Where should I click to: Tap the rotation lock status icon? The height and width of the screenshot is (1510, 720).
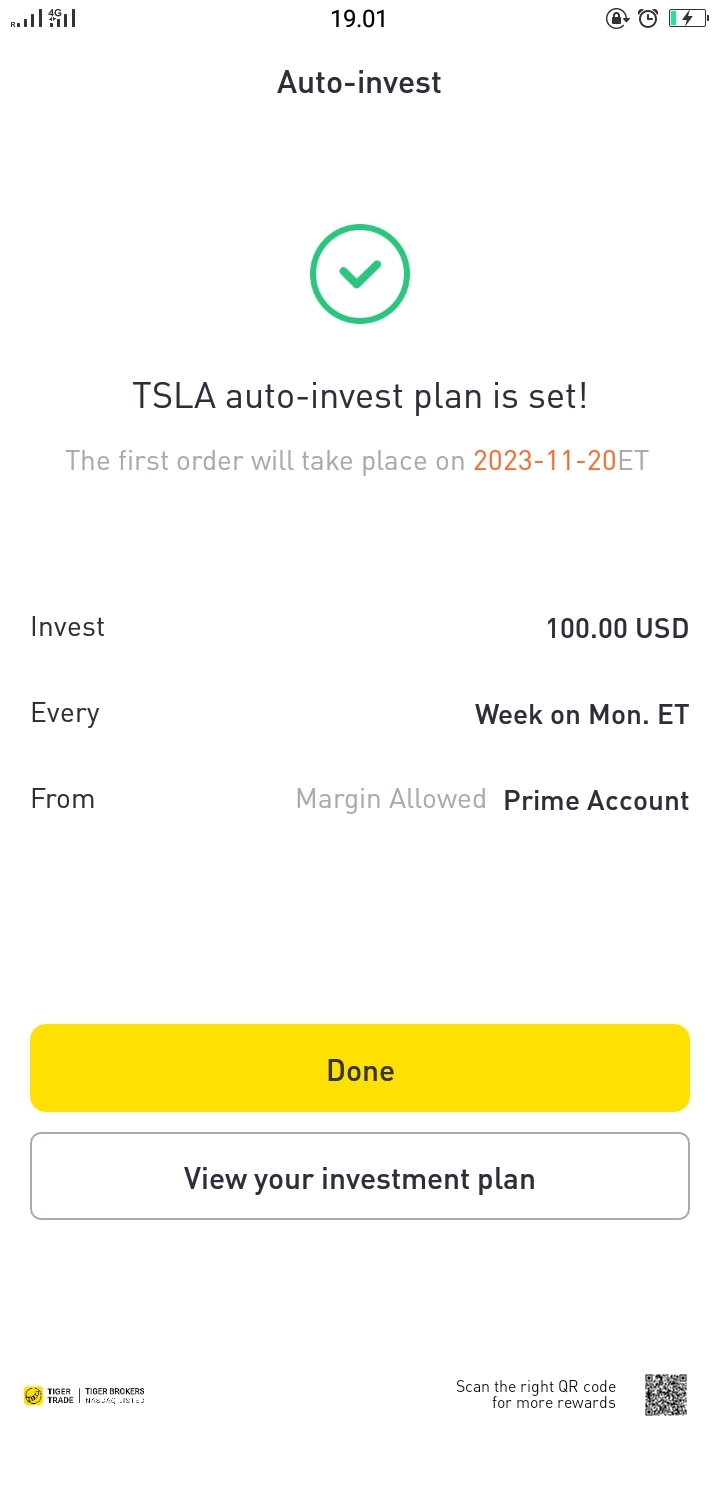pos(617,18)
